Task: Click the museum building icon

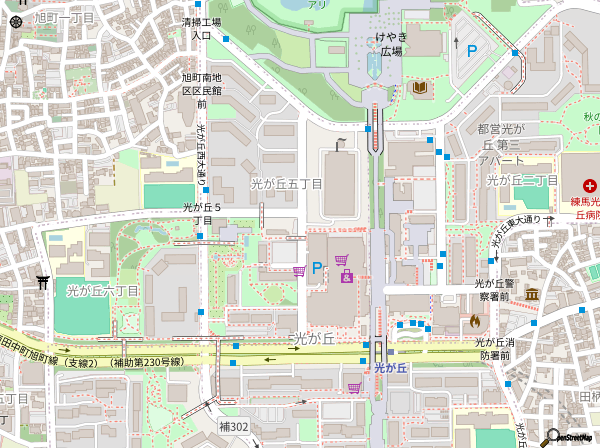Action: (530, 294)
